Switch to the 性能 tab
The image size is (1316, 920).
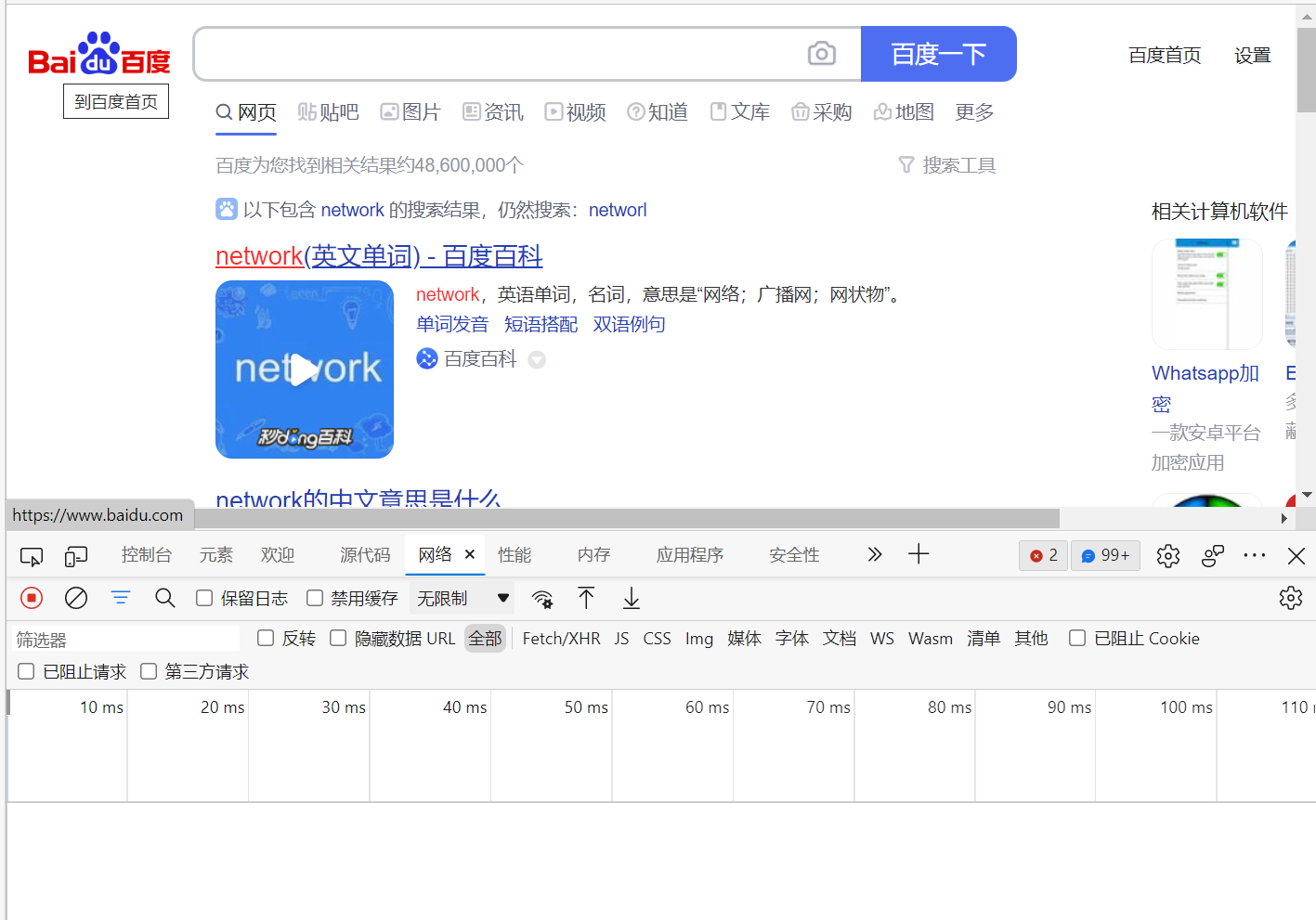tap(515, 555)
